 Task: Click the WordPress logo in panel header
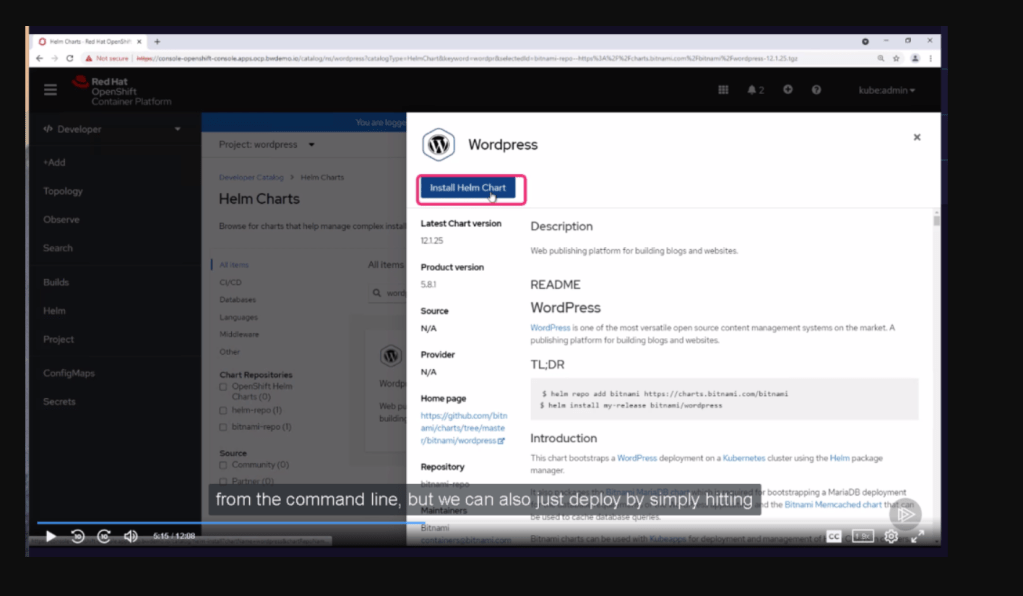438,144
